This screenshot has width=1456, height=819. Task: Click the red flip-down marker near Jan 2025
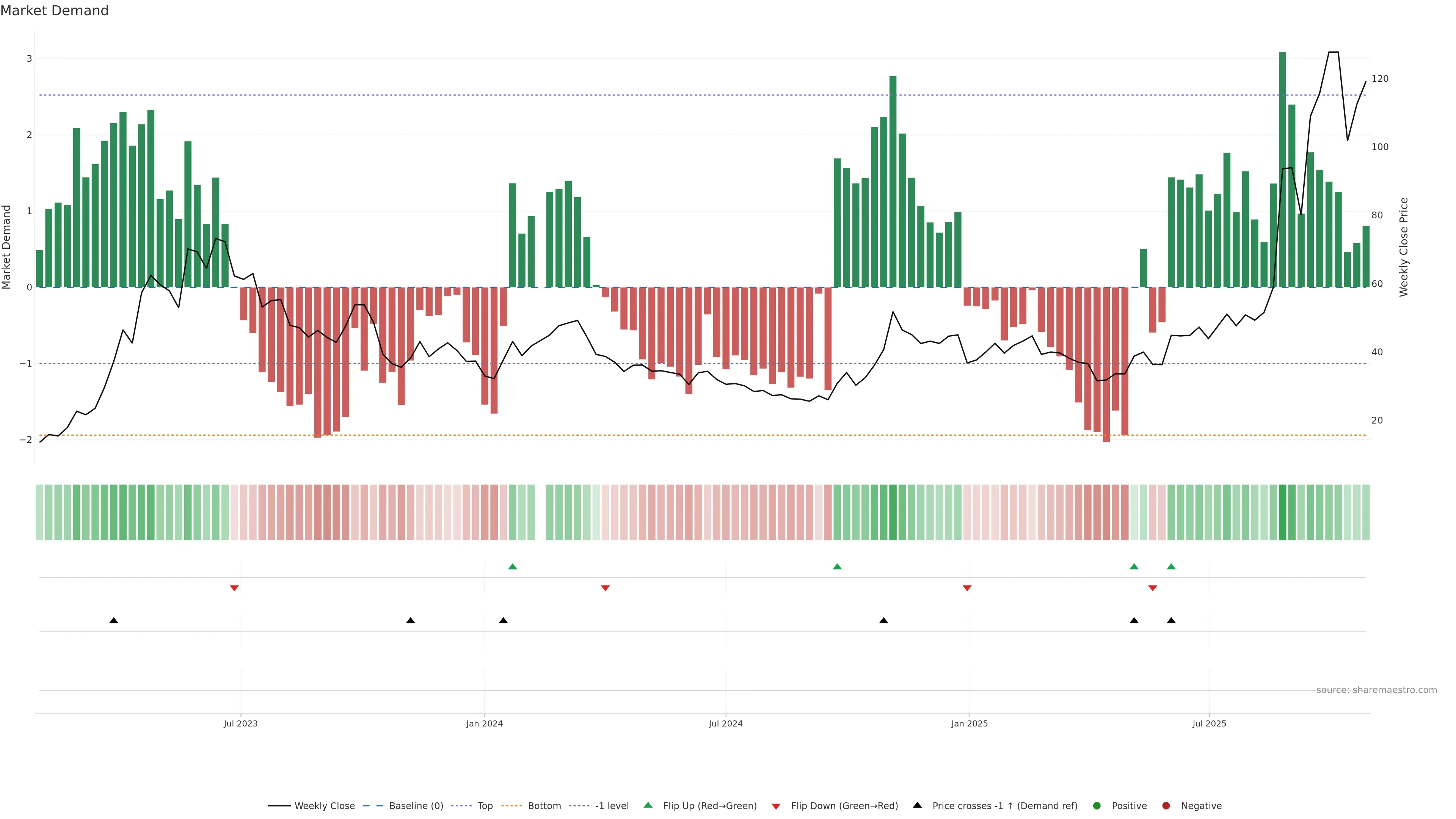[x=967, y=588]
